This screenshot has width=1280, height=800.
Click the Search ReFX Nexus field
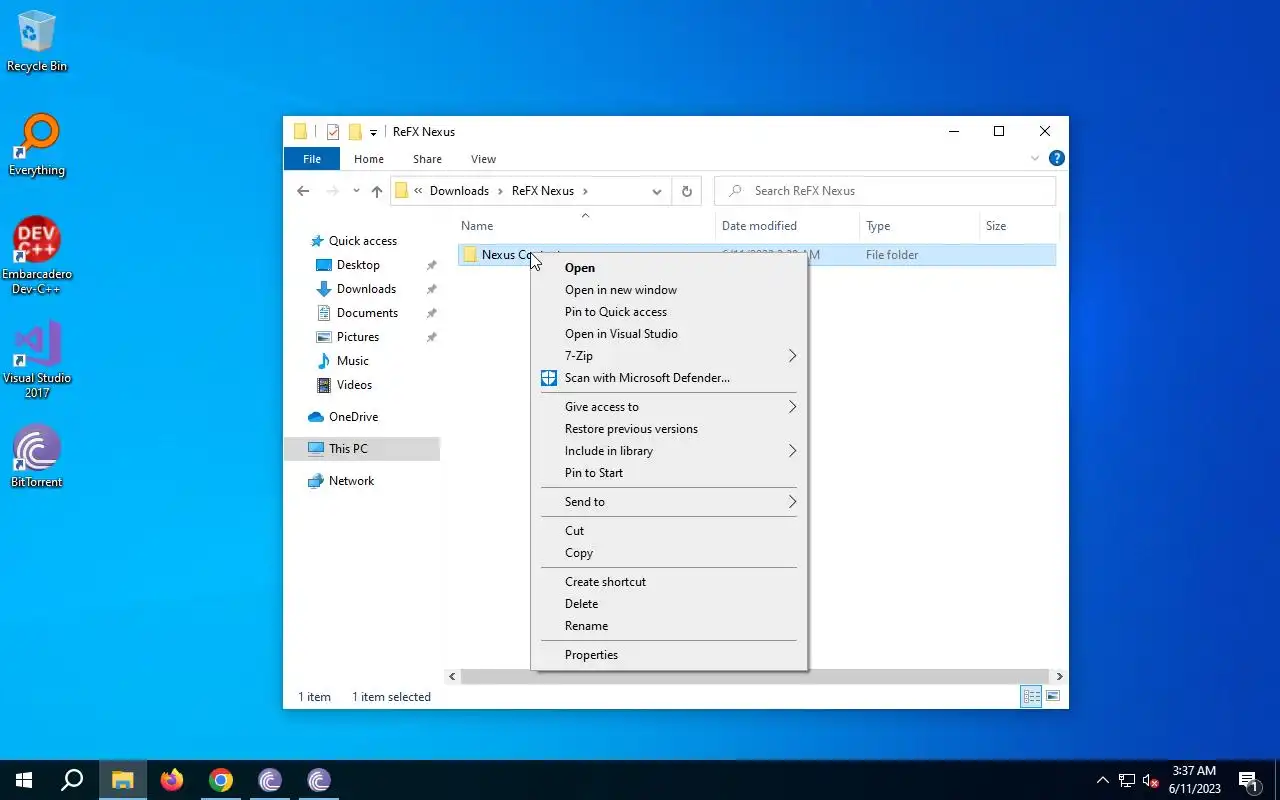[x=885, y=191]
